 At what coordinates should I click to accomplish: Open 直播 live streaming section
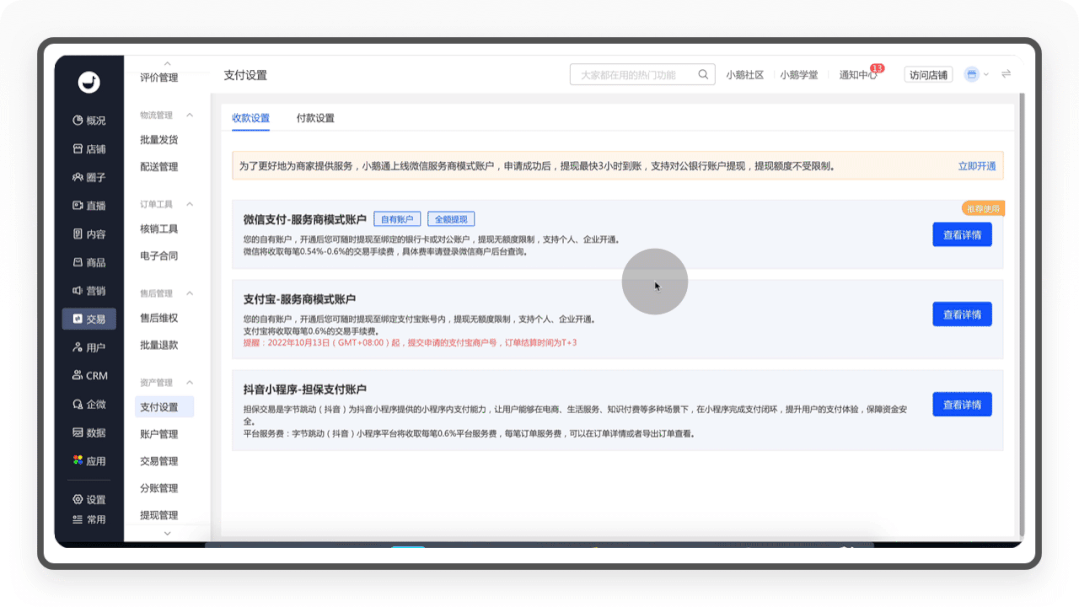(x=89, y=206)
